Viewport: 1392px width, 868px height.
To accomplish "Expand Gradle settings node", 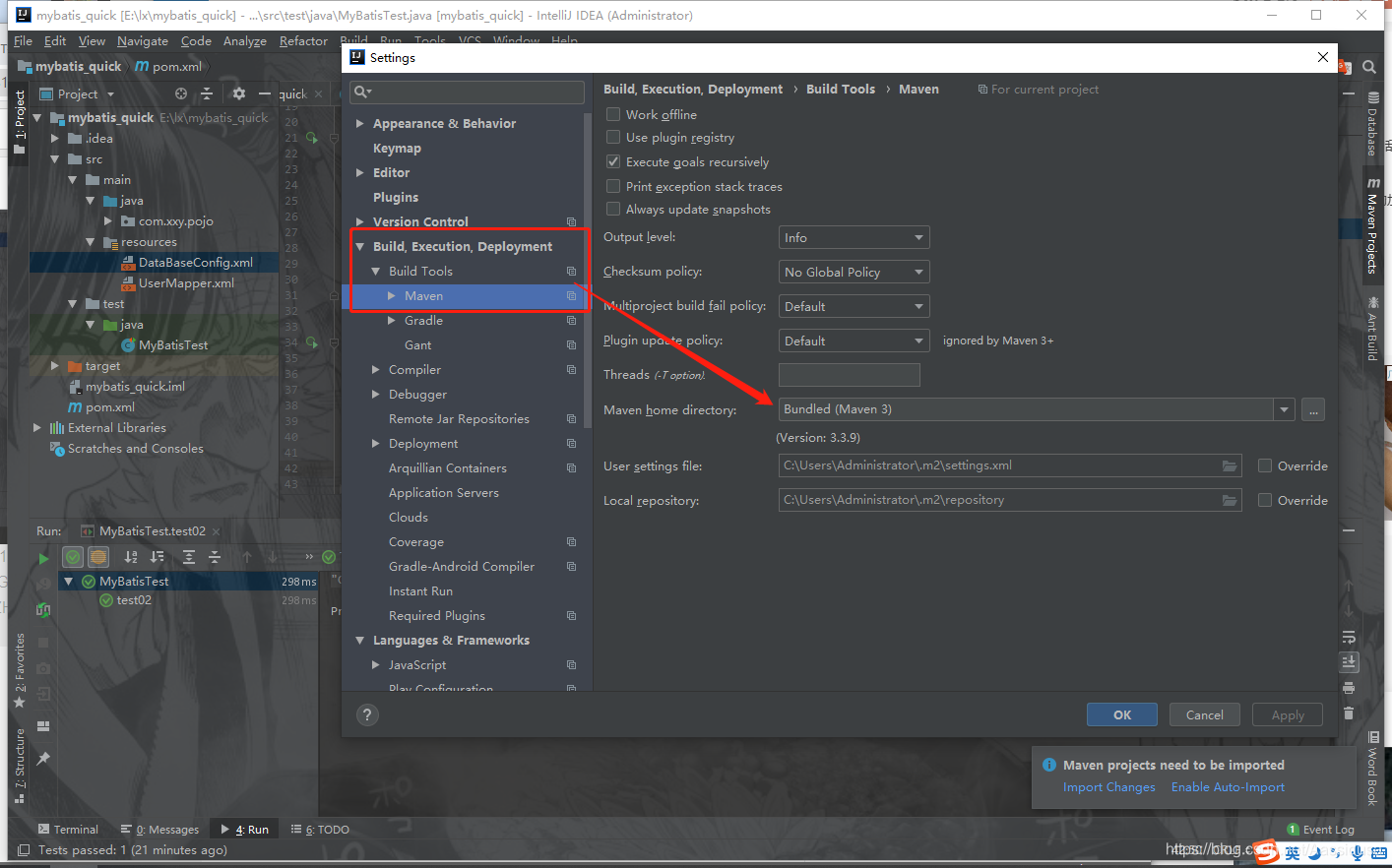I will coord(392,321).
